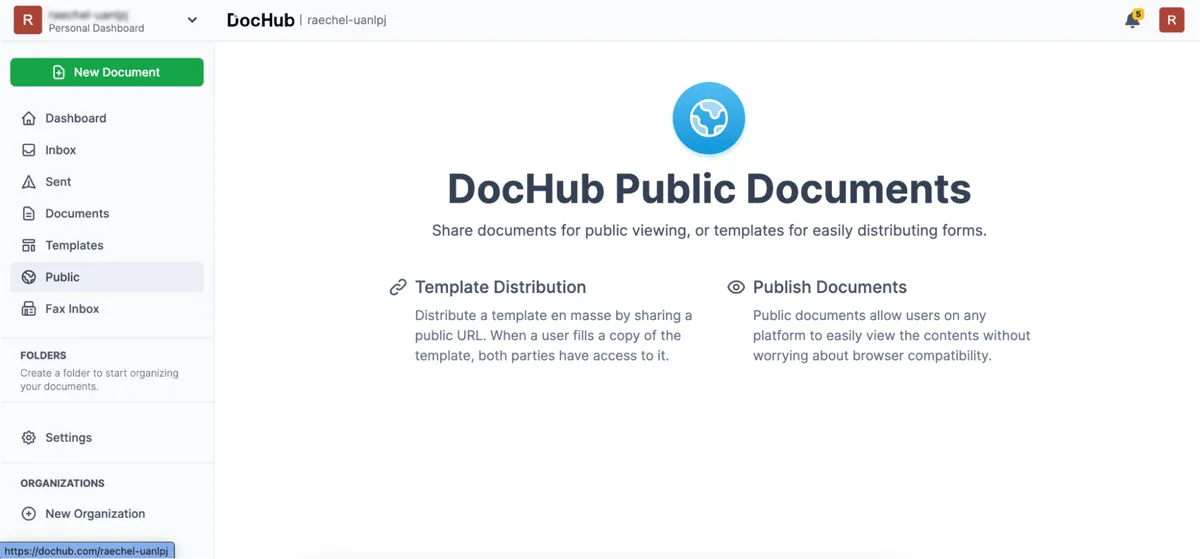Click the link icon beside Template Distribution
The image size is (1200, 559).
398,287
